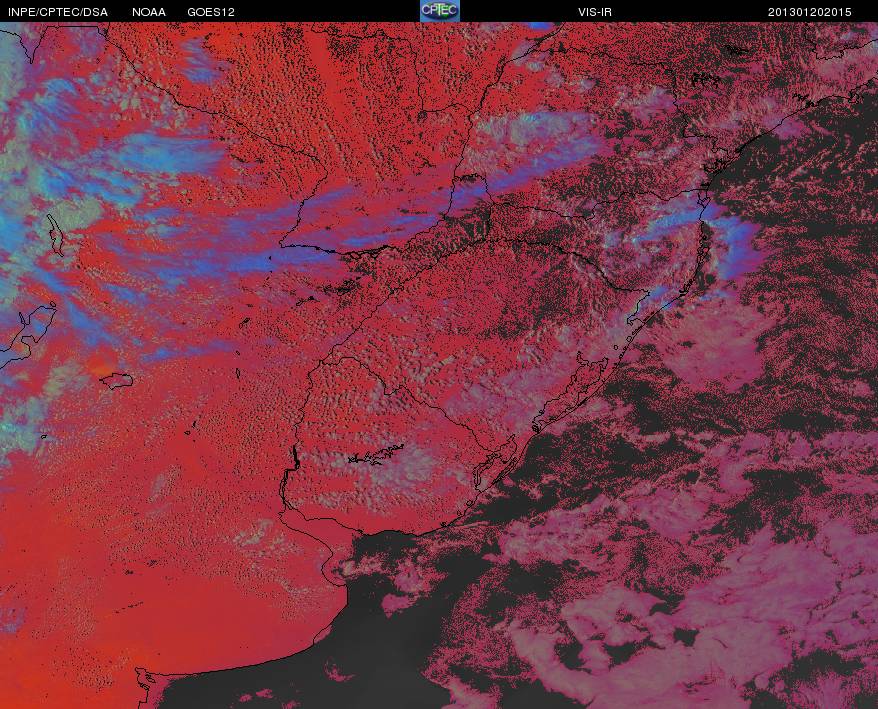This screenshot has height=709, width=878.
Task: Click the NOAA label in header
Action: [x=148, y=12]
